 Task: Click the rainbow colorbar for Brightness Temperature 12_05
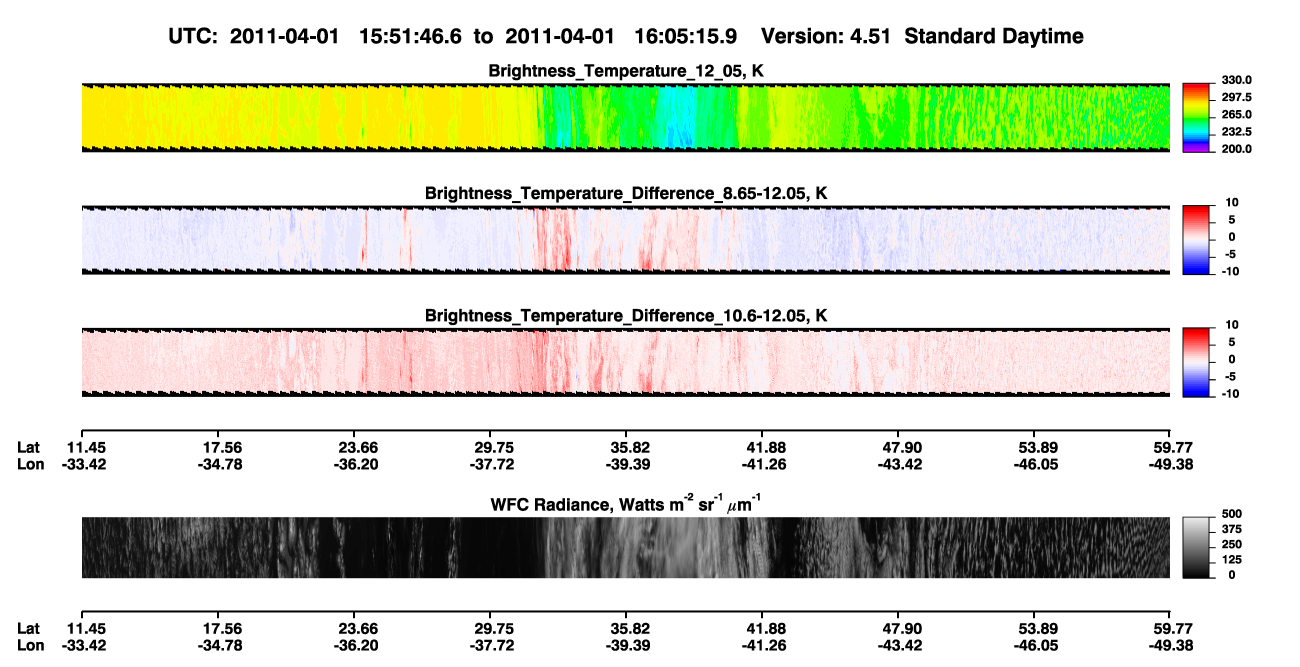[x=1196, y=117]
